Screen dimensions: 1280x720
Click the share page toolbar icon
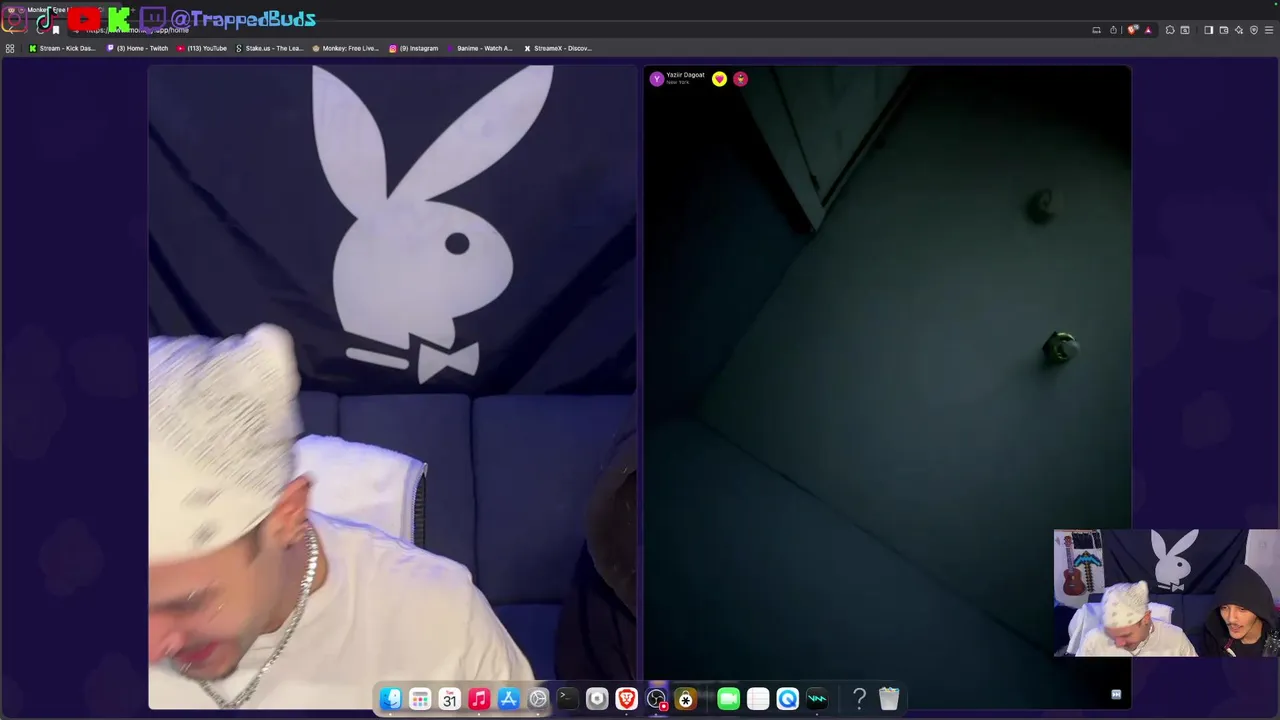pyautogui.click(x=1113, y=30)
